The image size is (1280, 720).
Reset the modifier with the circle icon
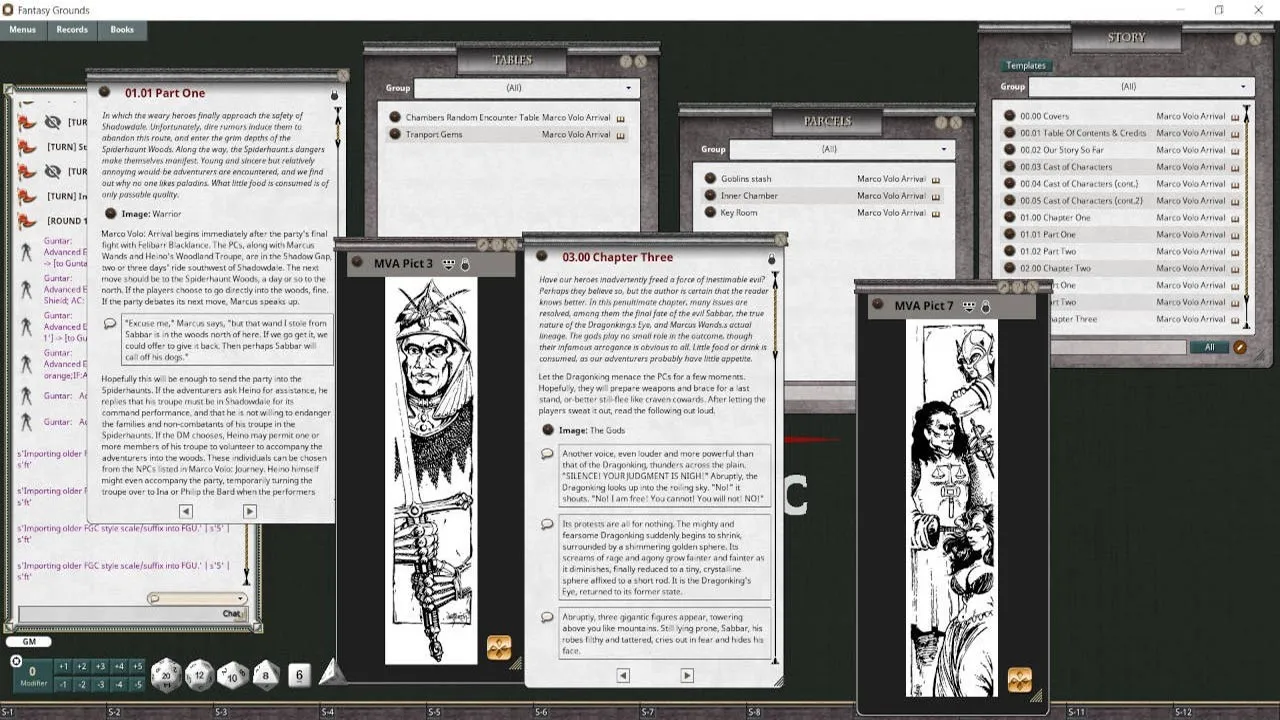point(16,661)
